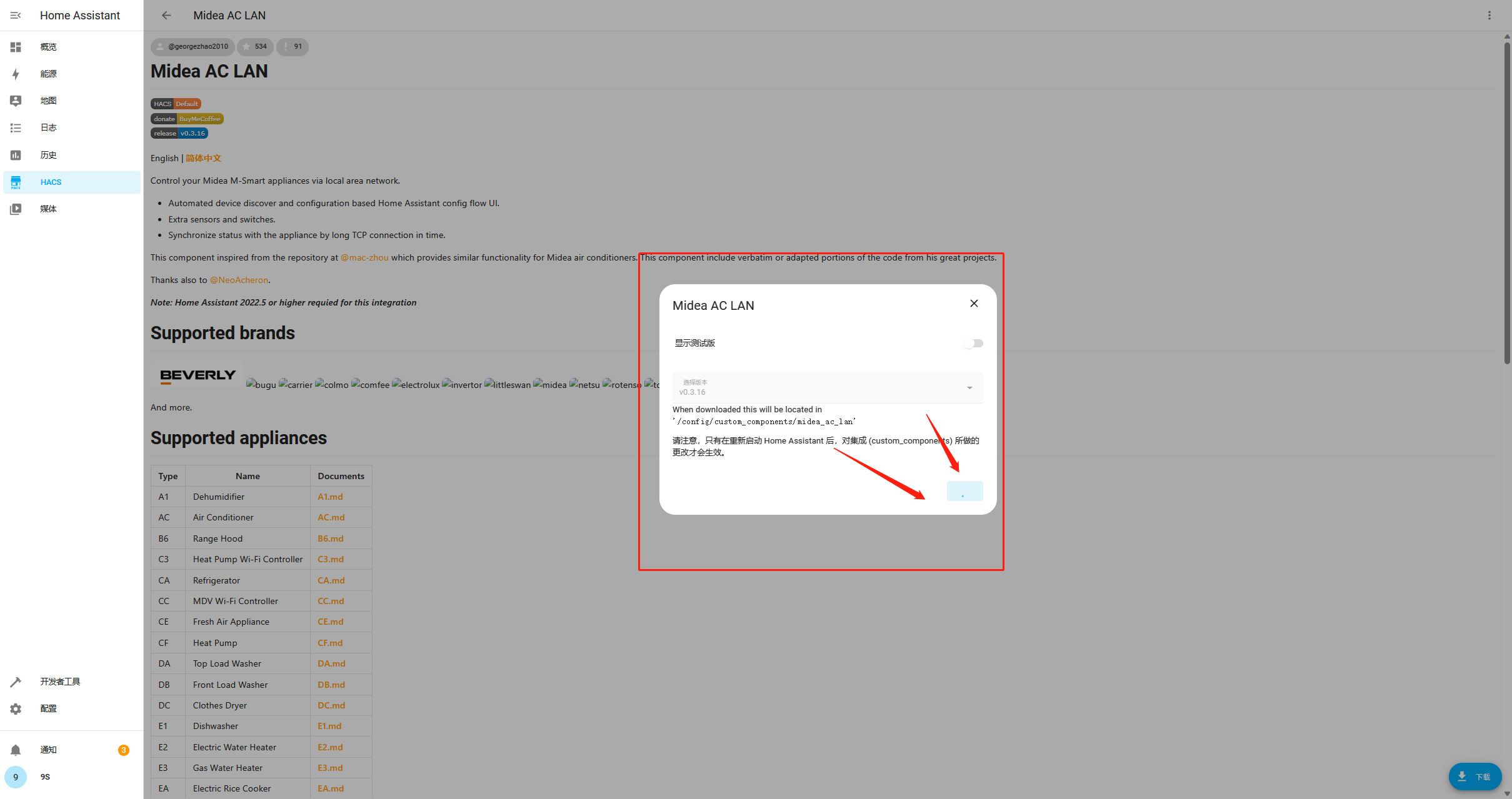Open the 配置 settings gear icon
This screenshot has width=1512, height=799.
coord(16,708)
